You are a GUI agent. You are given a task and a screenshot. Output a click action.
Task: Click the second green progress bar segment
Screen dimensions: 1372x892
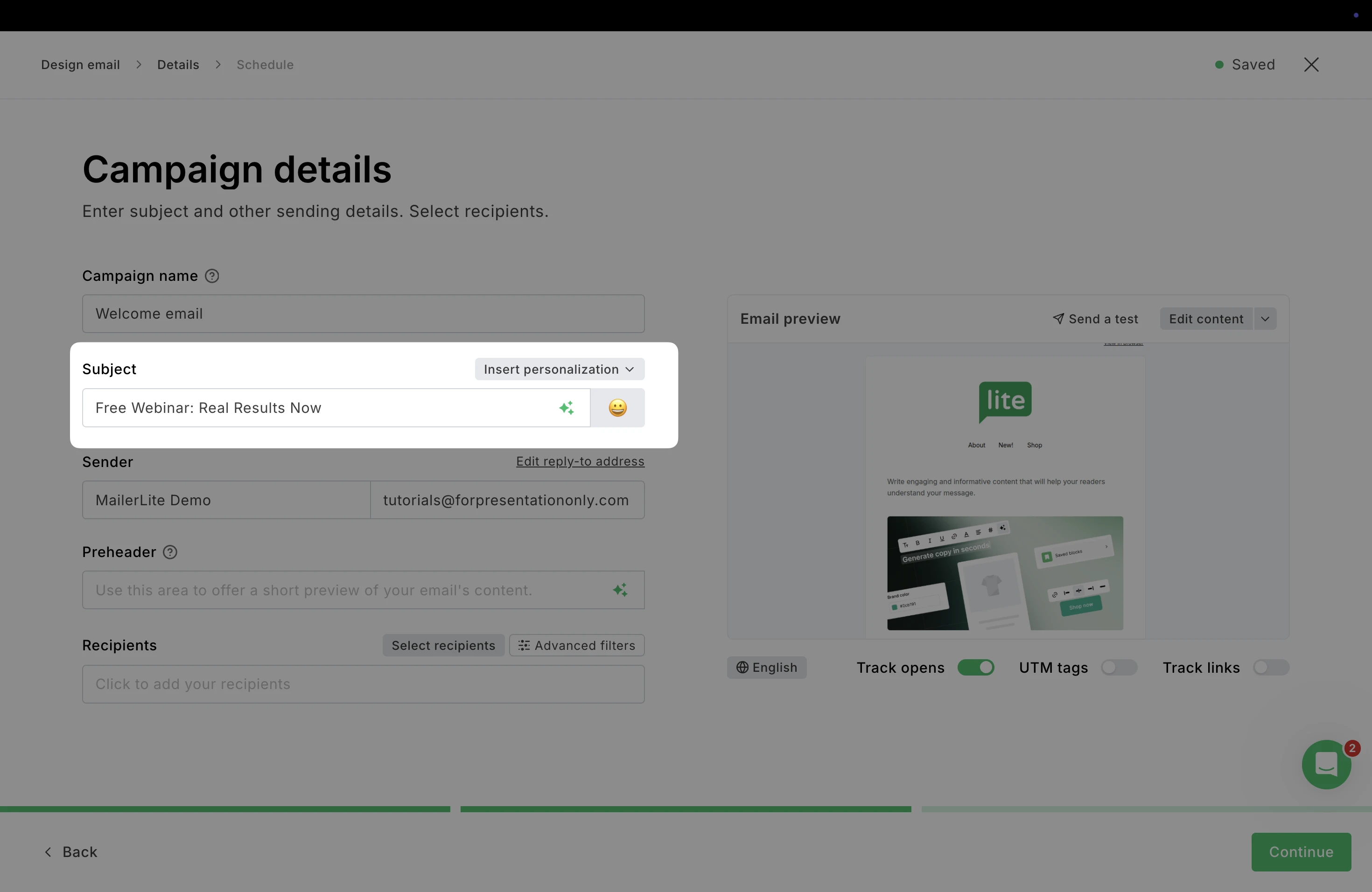pyautogui.click(x=686, y=809)
